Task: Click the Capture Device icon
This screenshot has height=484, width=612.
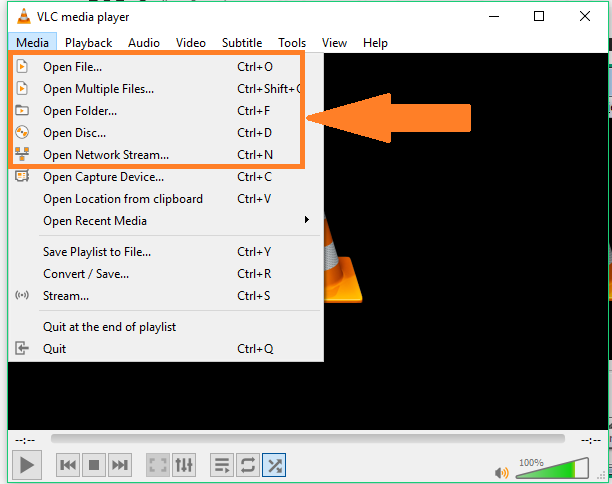Action: pos(22,176)
